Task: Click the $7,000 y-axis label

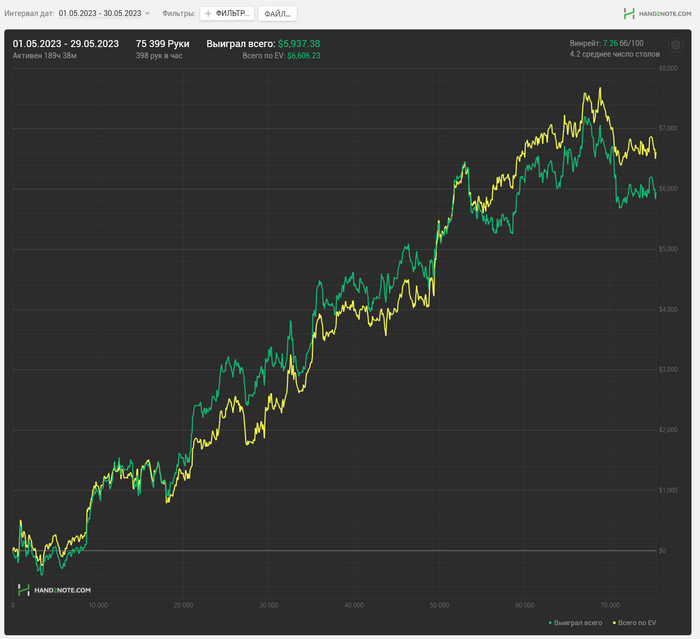Action: pos(668,129)
